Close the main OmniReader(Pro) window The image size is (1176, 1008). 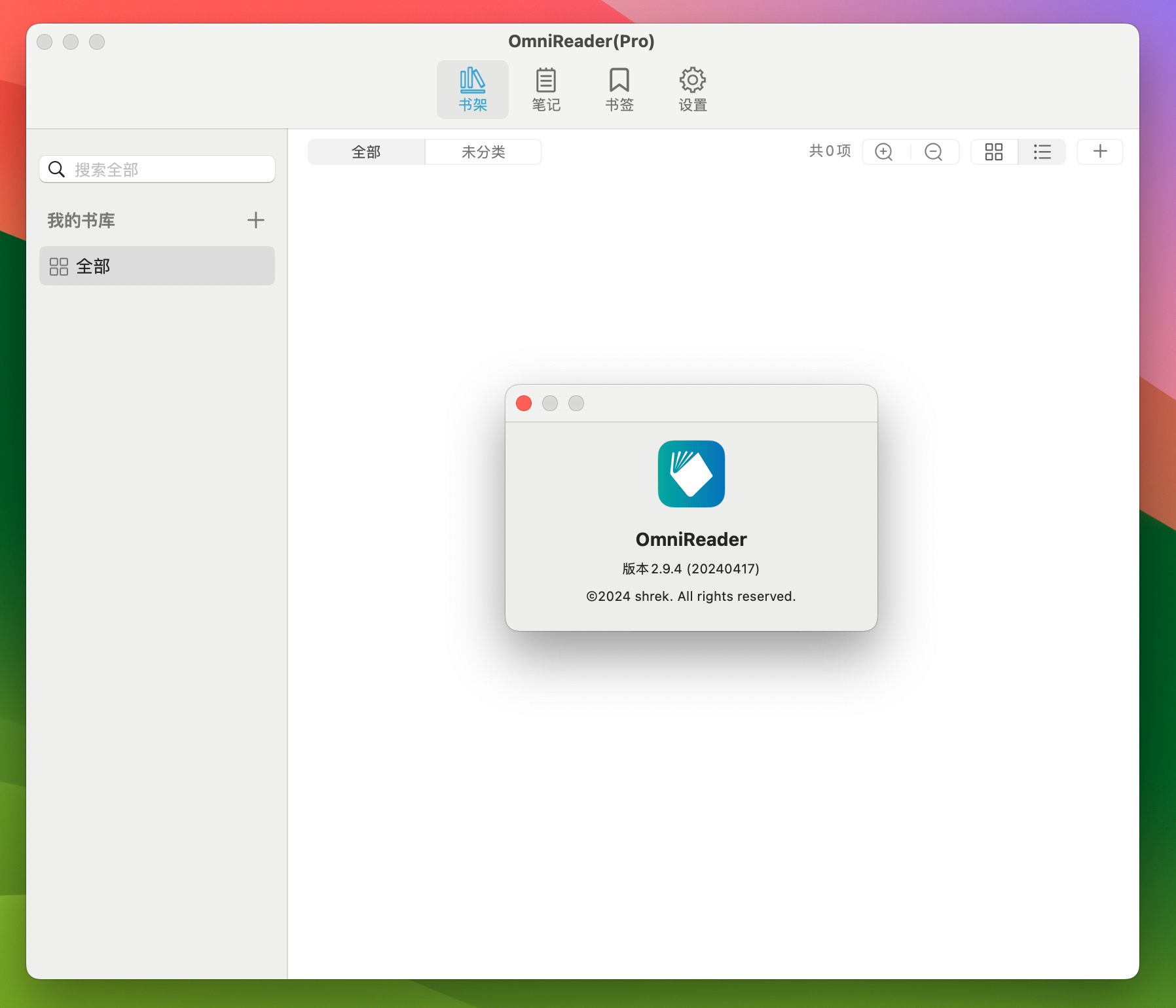click(x=45, y=42)
